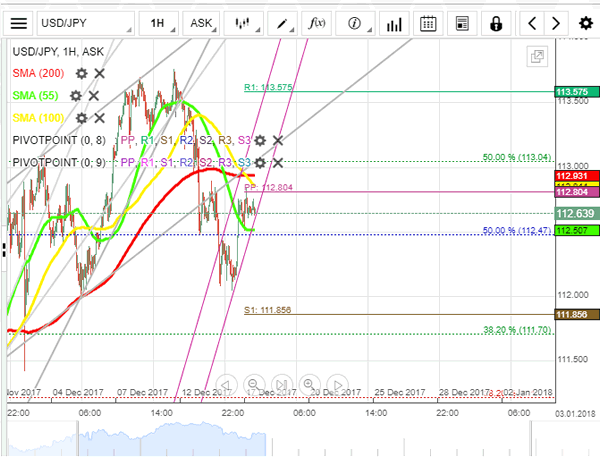Click the pop-out chart icon

pyautogui.click(x=535, y=57)
